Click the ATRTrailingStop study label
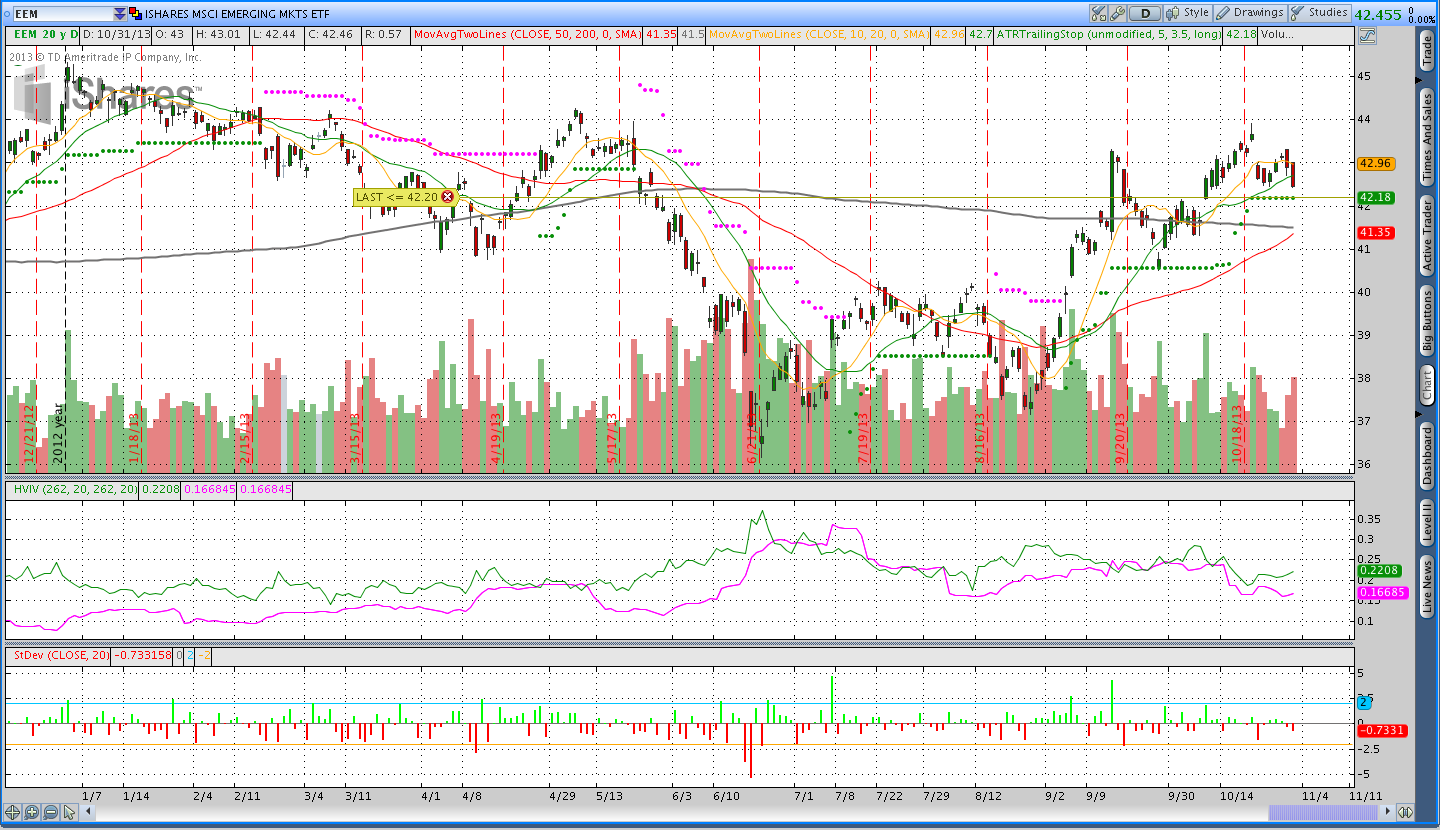Image resolution: width=1440 pixels, height=830 pixels. pos(1108,35)
